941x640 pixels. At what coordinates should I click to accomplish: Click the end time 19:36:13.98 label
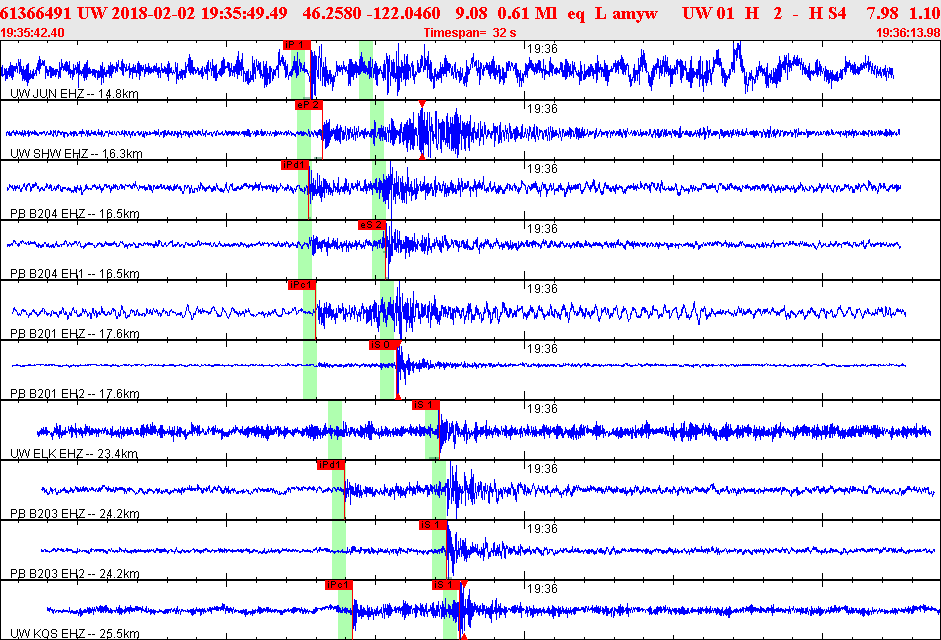tap(907, 33)
